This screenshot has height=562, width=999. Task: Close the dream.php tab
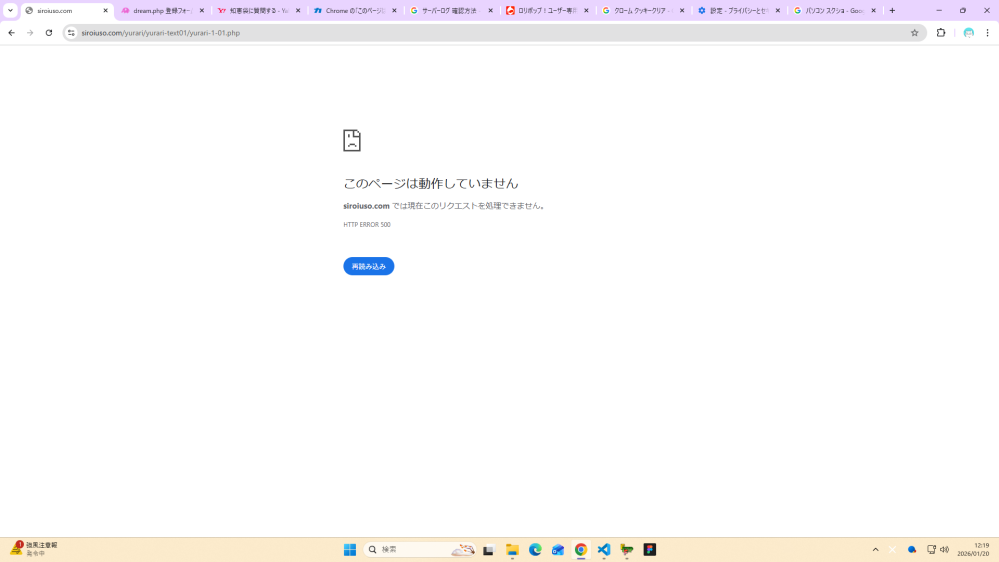202,11
